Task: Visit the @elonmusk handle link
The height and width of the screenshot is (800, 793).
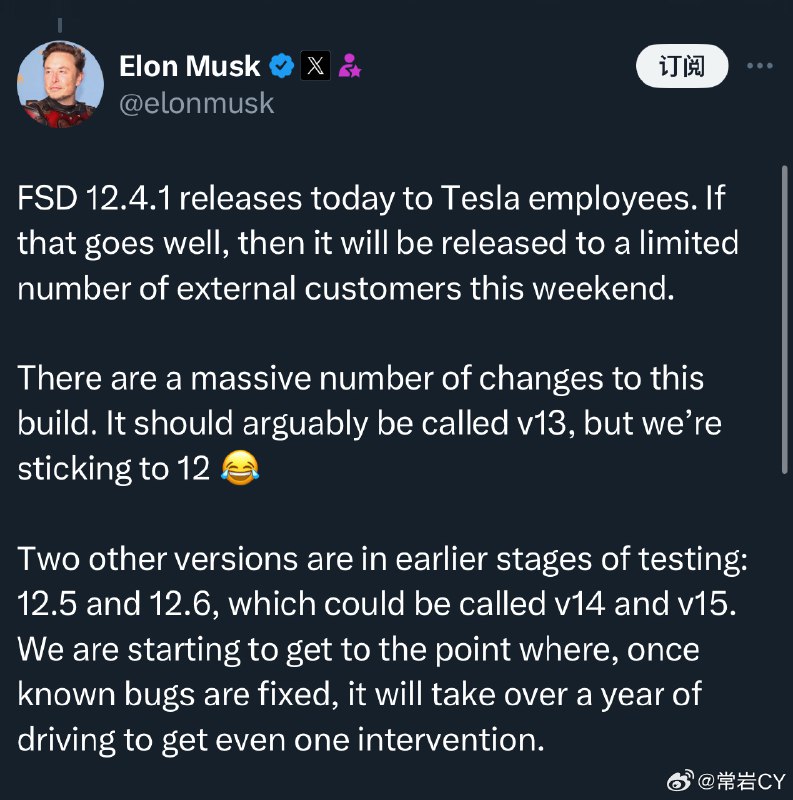Action: [x=196, y=104]
